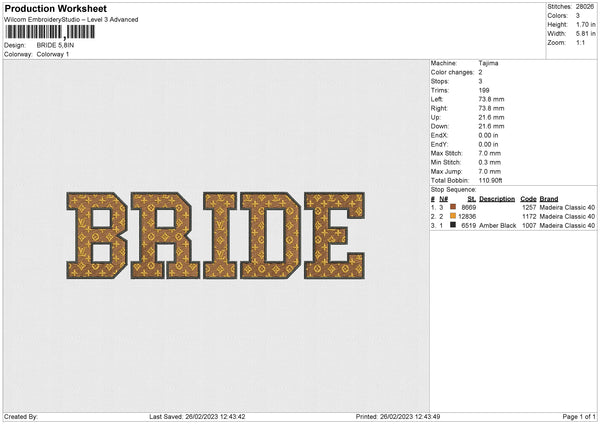Click the Up value 21.6 mm
The image size is (600, 424).
[x=491, y=117]
